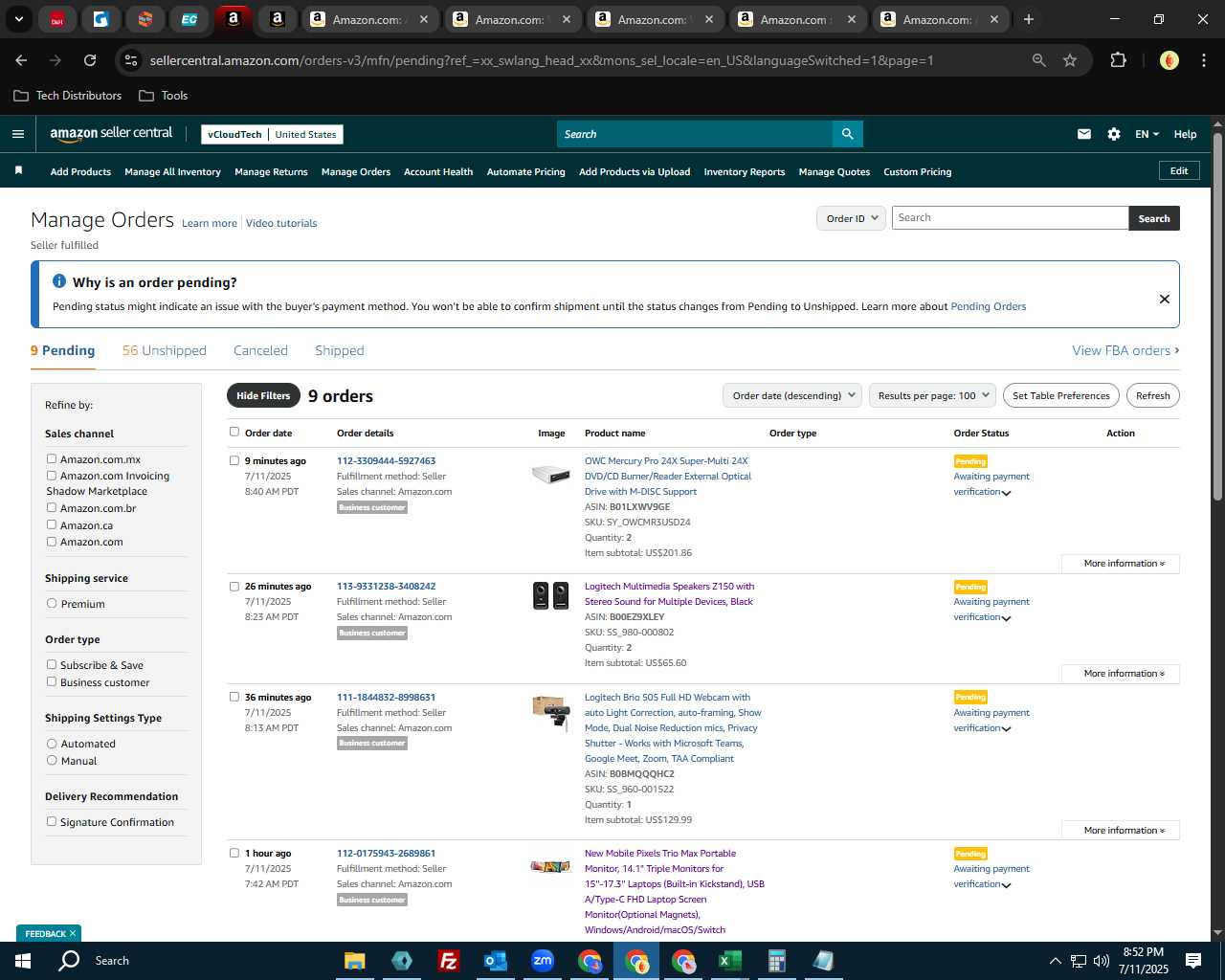Check the Business customer filter
1225x980 pixels.
click(x=52, y=681)
